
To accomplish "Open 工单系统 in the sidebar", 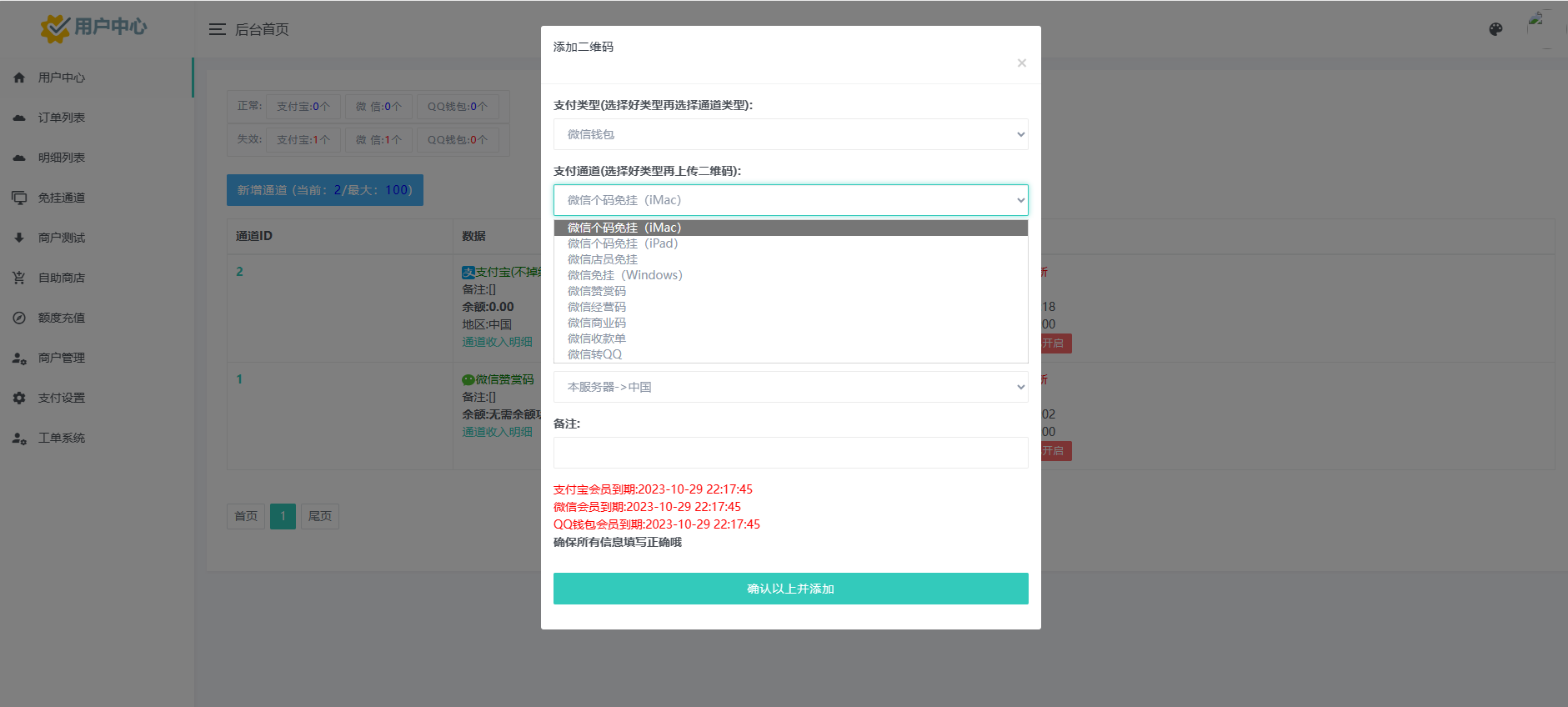I will pos(97,438).
